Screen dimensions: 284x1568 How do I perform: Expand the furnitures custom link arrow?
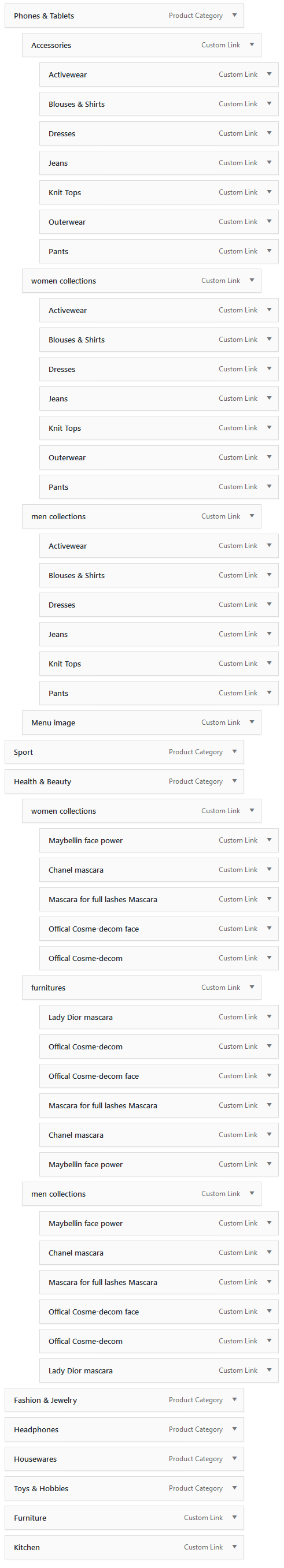point(252,988)
